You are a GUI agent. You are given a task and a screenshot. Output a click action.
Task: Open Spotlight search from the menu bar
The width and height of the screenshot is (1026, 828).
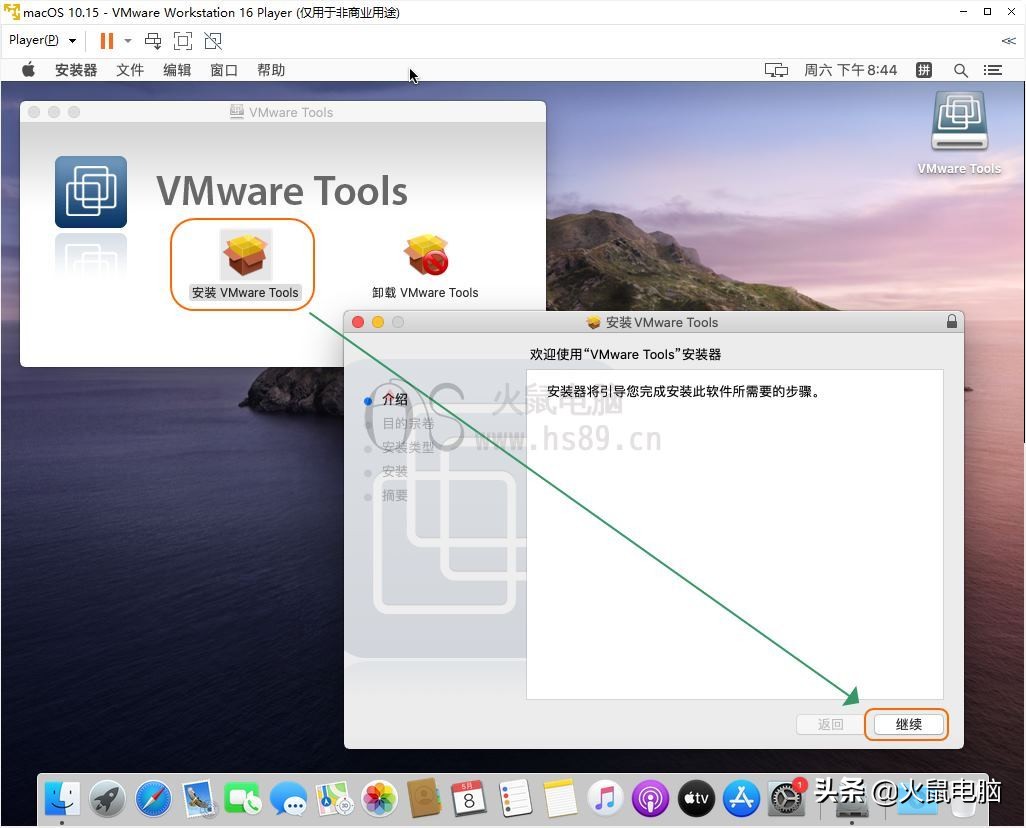961,70
